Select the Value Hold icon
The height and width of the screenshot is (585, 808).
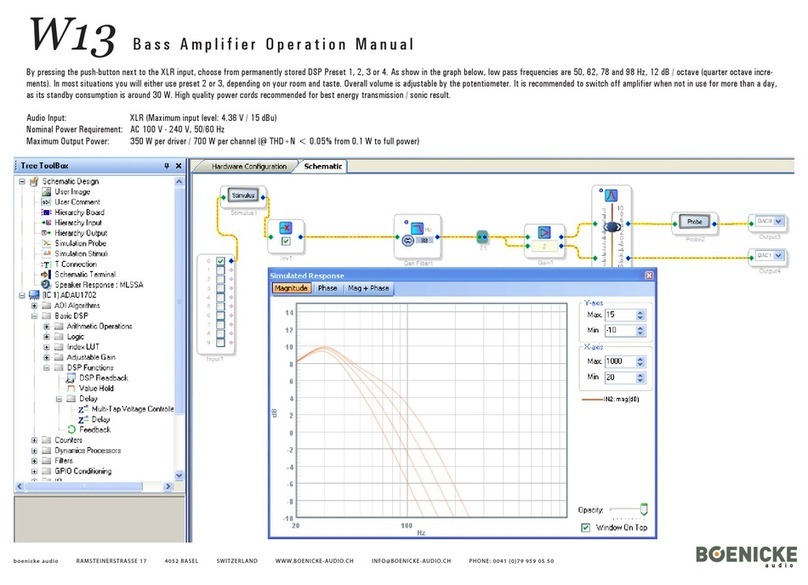coord(71,388)
